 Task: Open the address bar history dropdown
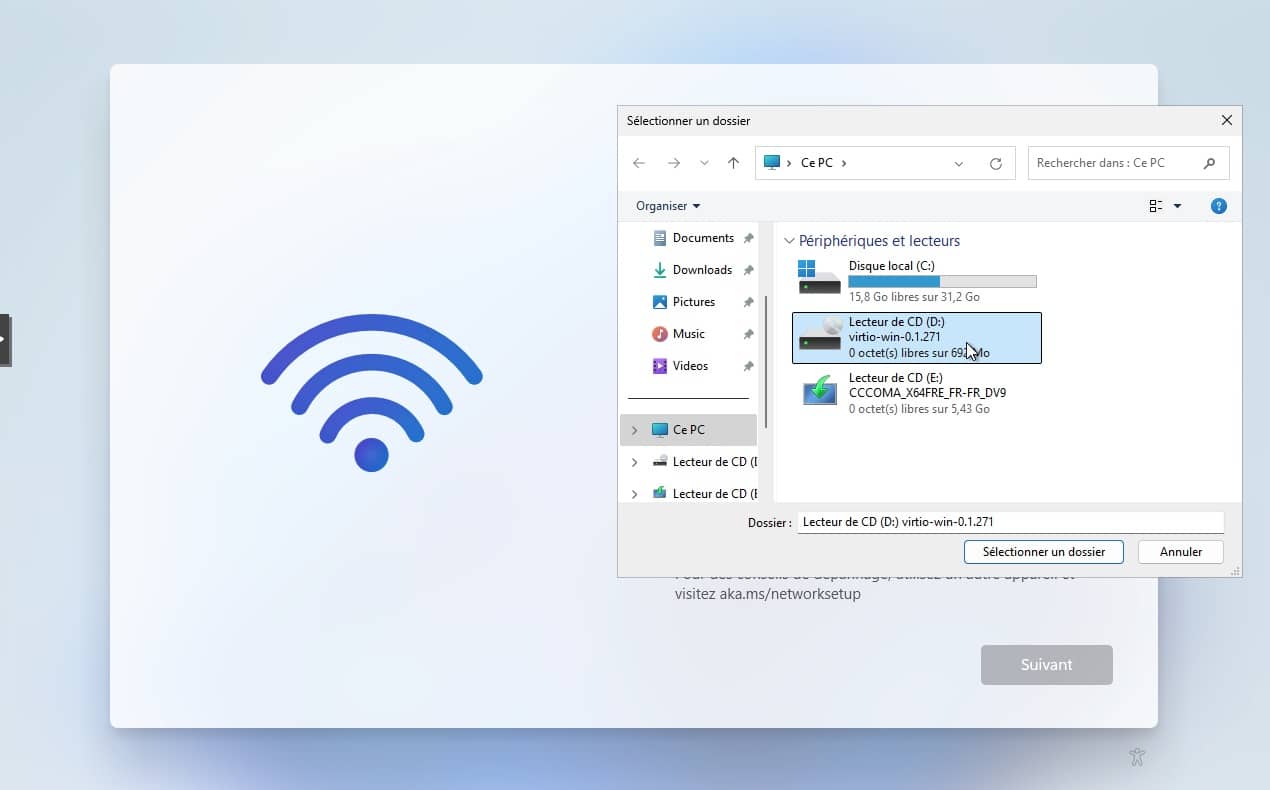959,163
